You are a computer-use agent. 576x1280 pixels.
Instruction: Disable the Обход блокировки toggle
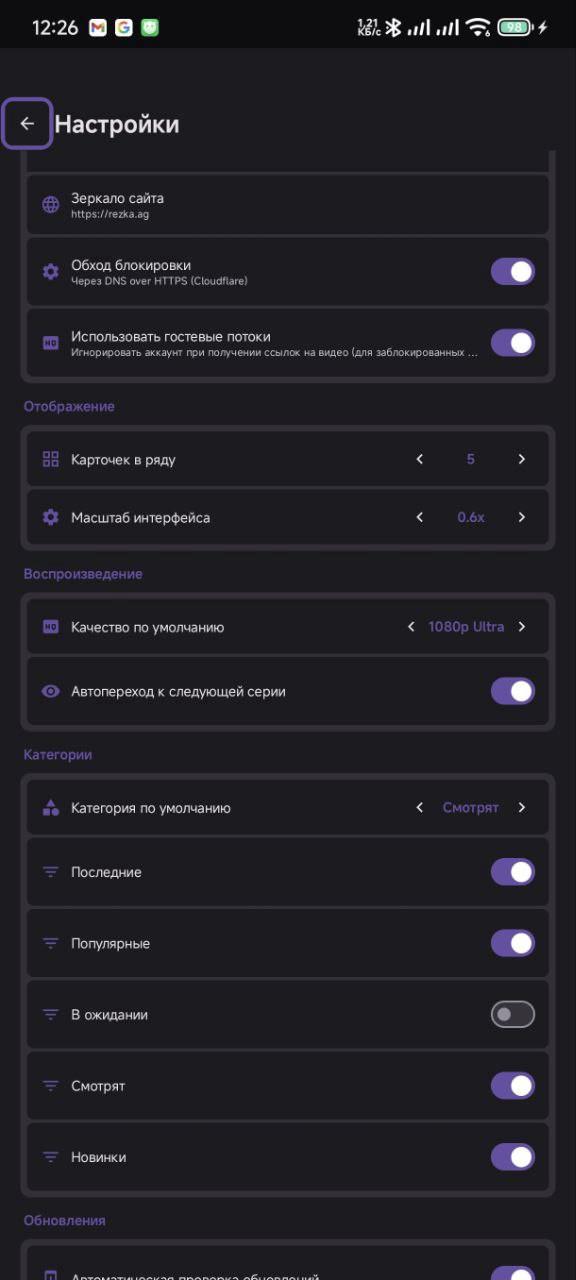coord(512,271)
